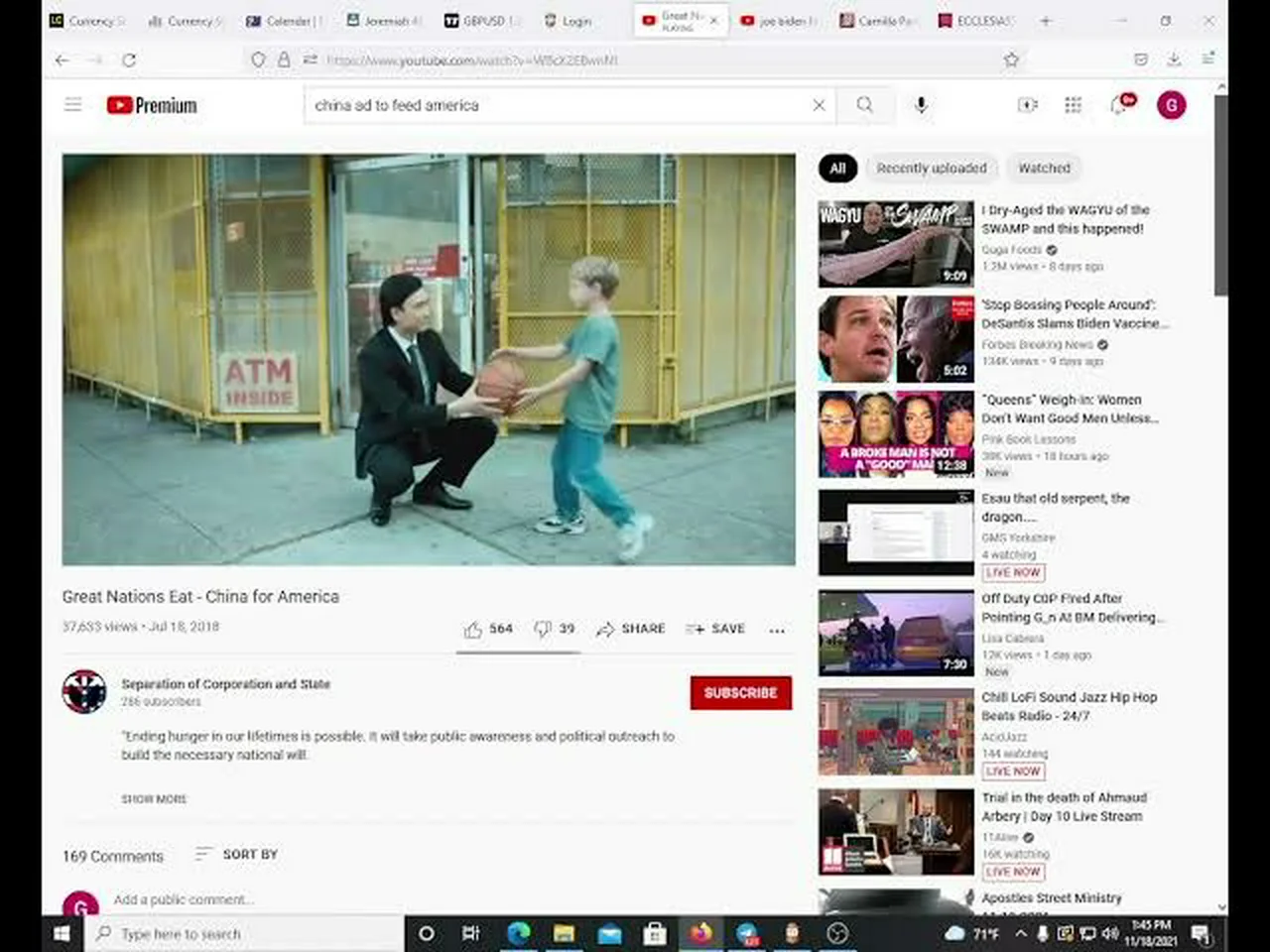Switch to the Jeremiah browser tab
Viewport: 1270px width, 952px height.
click(383, 20)
